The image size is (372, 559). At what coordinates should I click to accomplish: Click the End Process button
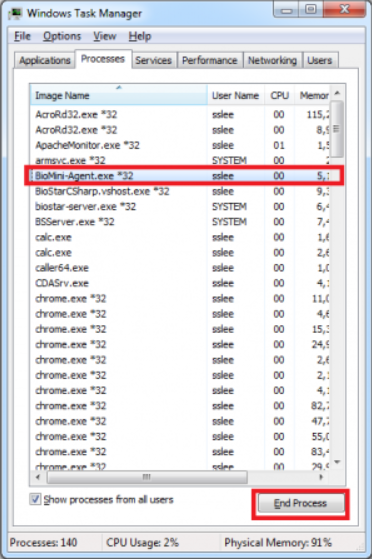pos(301,503)
